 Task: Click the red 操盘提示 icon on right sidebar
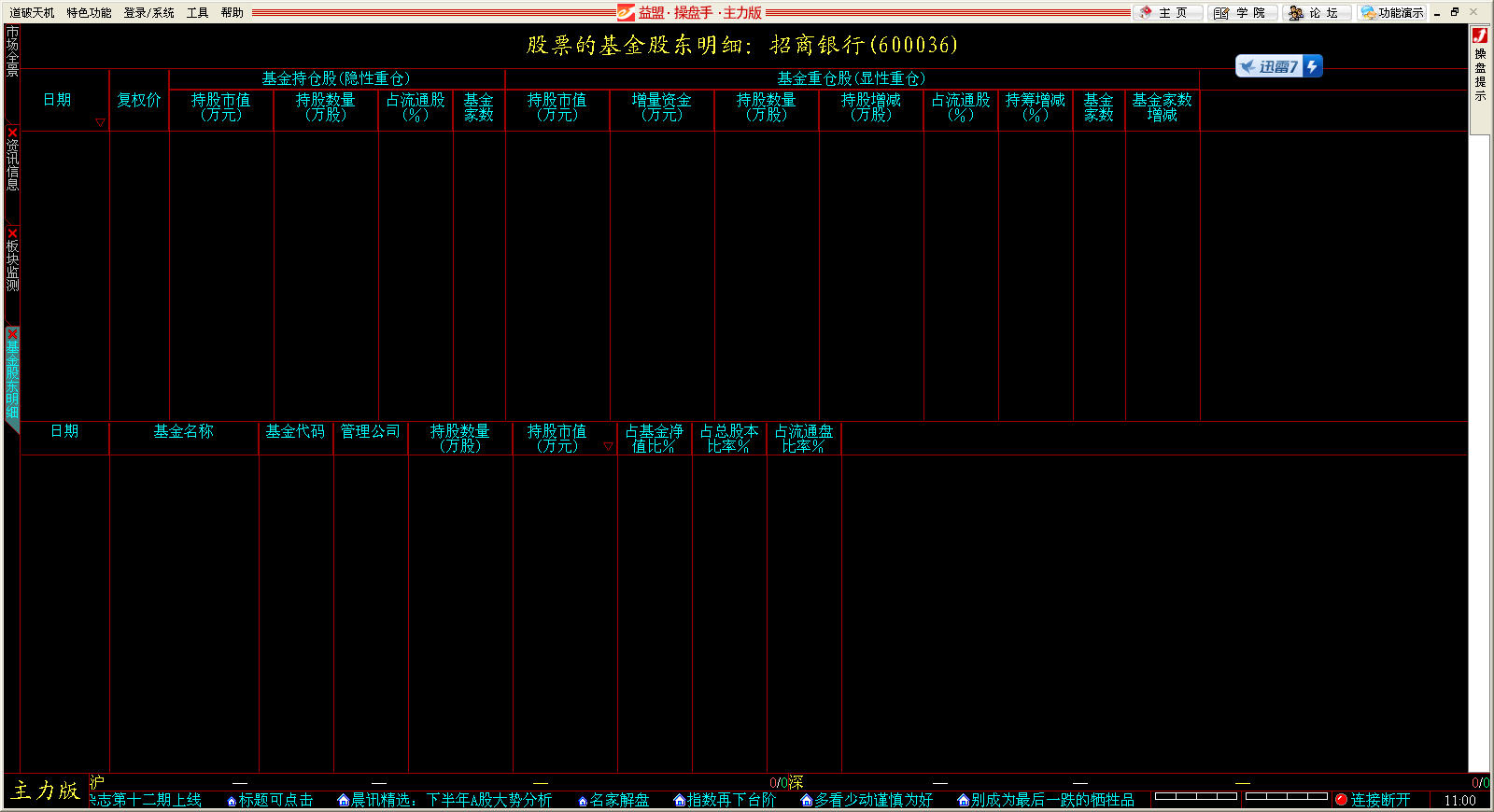point(1480,35)
